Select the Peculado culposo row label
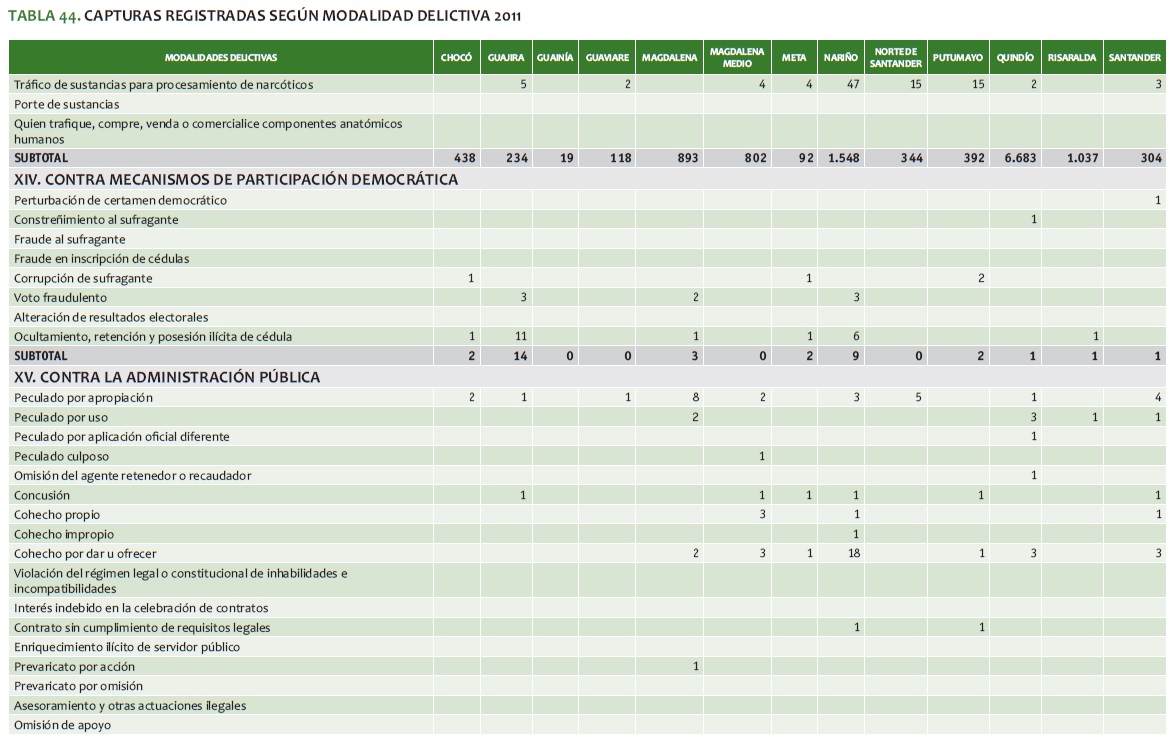 point(63,456)
